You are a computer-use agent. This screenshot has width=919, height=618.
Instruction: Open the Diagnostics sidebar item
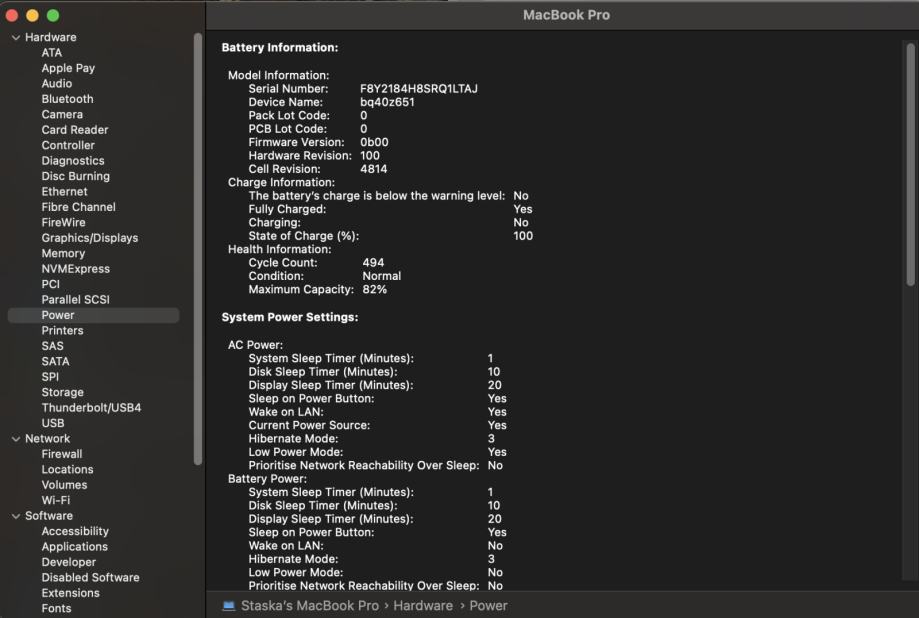73,161
